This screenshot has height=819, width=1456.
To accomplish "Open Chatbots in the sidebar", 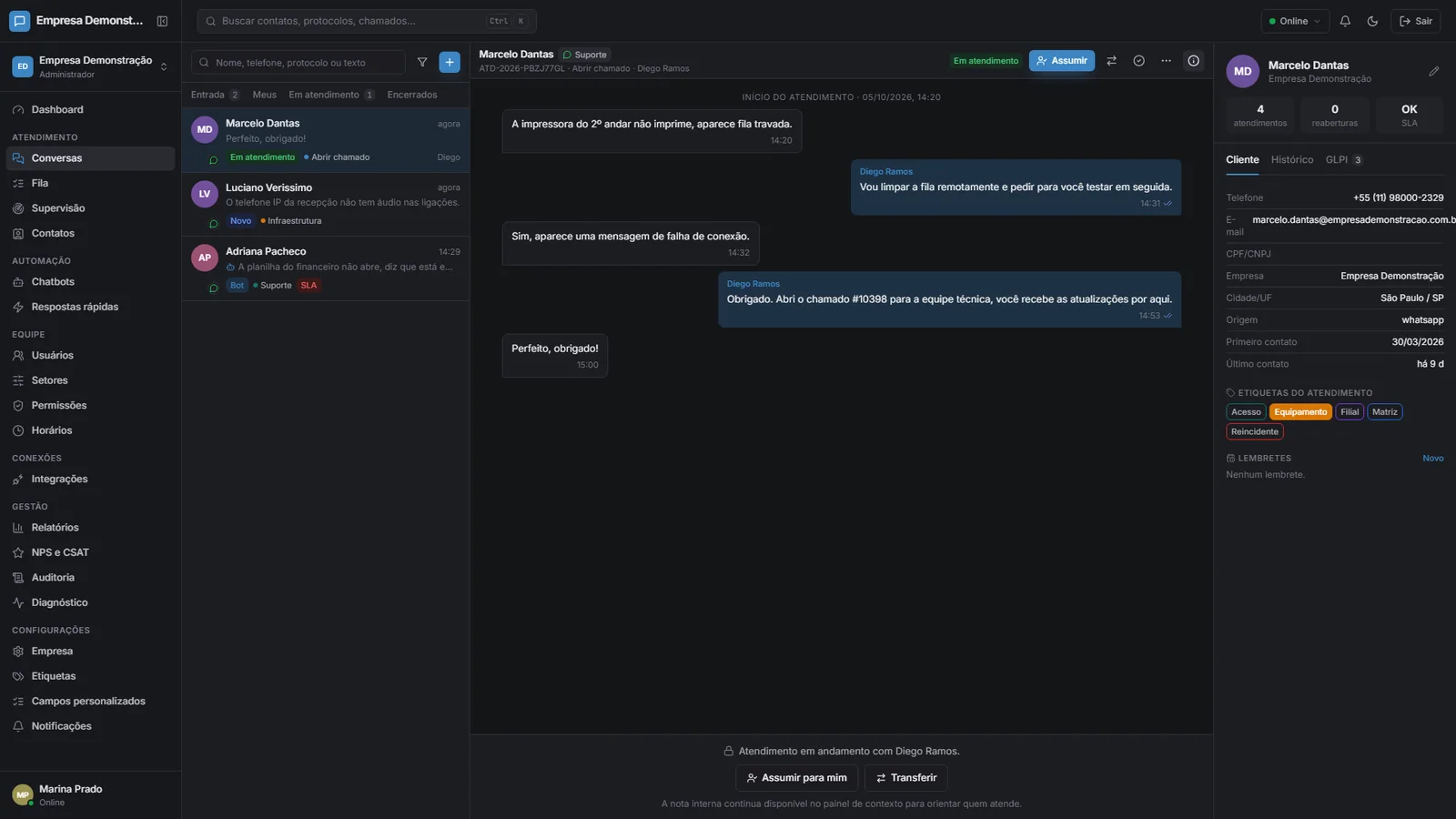I will click(x=91, y=282).
